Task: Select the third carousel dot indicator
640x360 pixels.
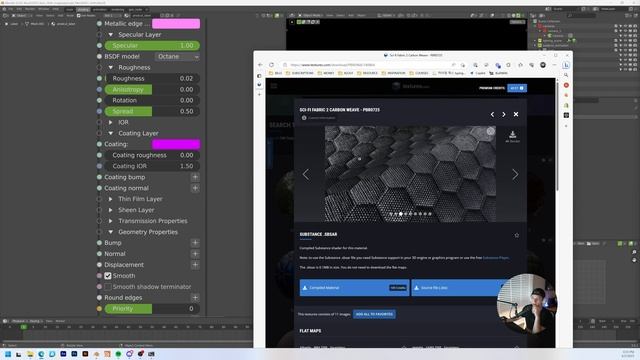Action: (x=401, y=214)
